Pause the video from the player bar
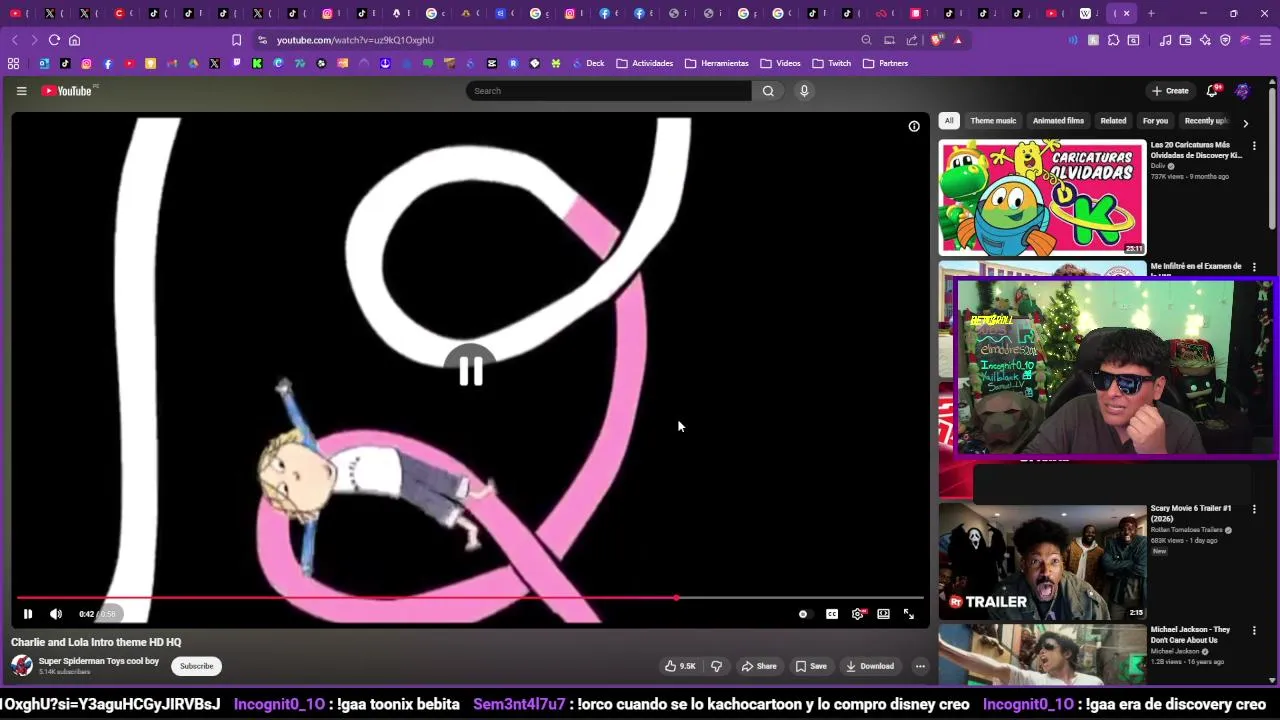Image resolution: width=1280 pixels, height=720 pixels. (28, 614)
